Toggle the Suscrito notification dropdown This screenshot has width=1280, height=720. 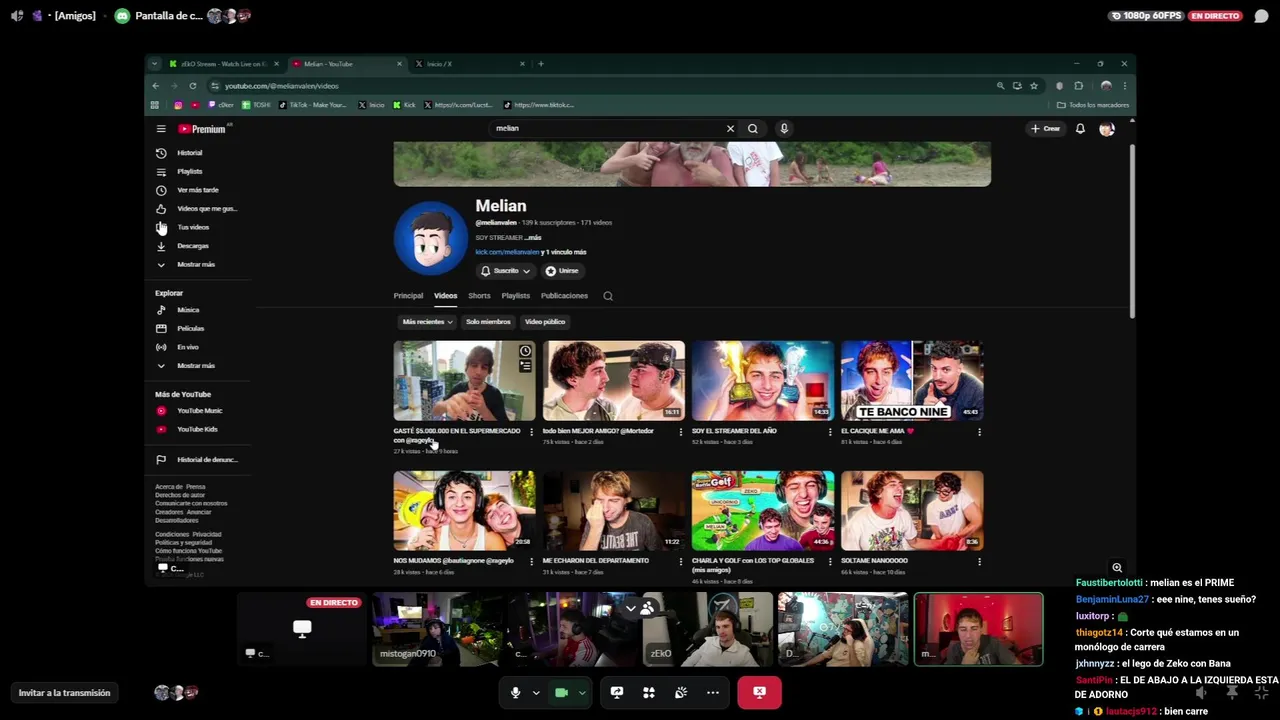click(506, 271)
